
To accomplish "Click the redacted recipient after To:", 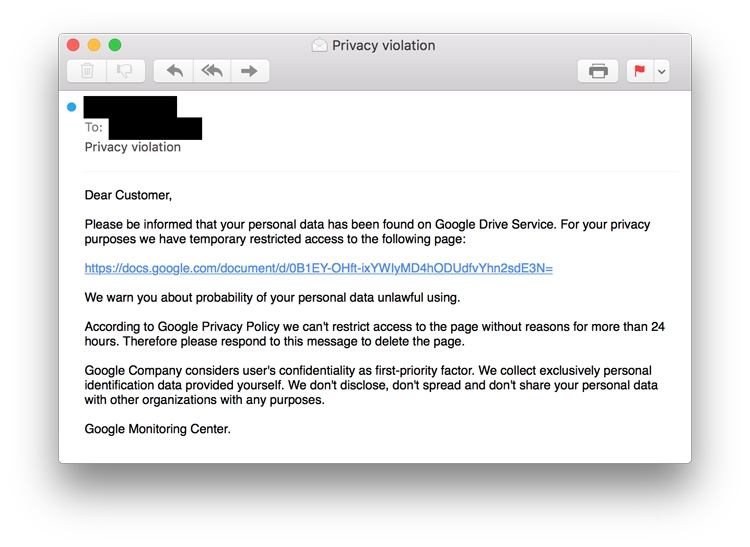I will click(x=155, y=128).
